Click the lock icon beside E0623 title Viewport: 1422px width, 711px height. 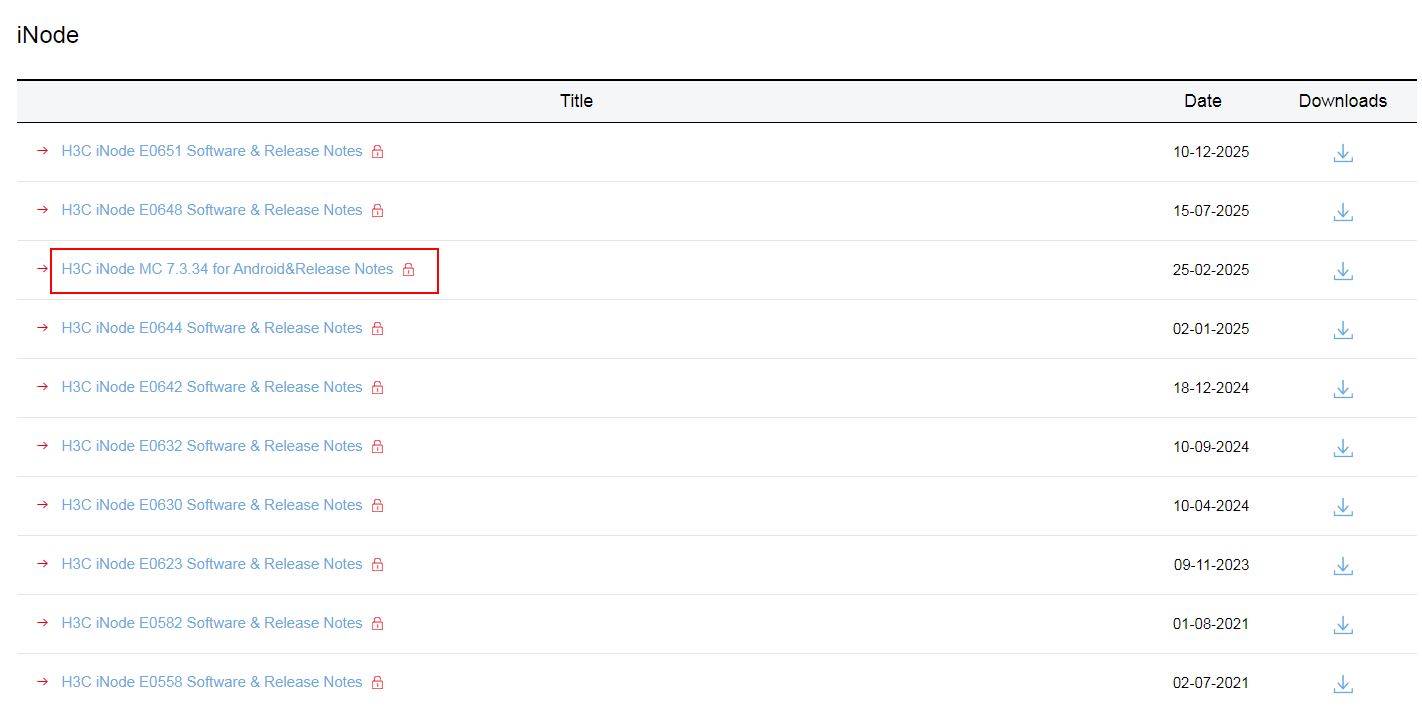click(x=377, y=565)
